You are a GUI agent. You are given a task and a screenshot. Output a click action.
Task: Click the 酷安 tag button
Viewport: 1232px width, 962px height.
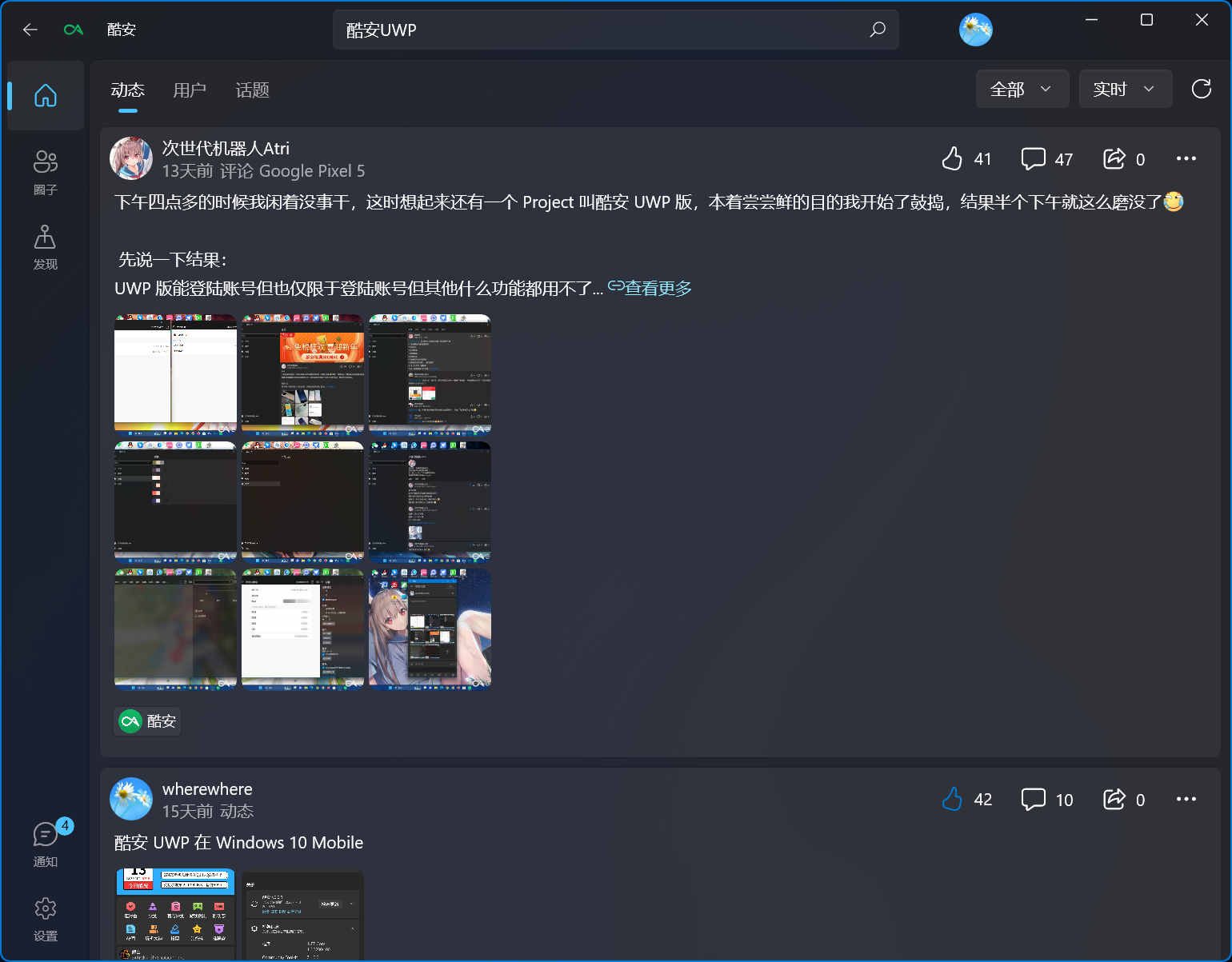click(x=148, y=721)
